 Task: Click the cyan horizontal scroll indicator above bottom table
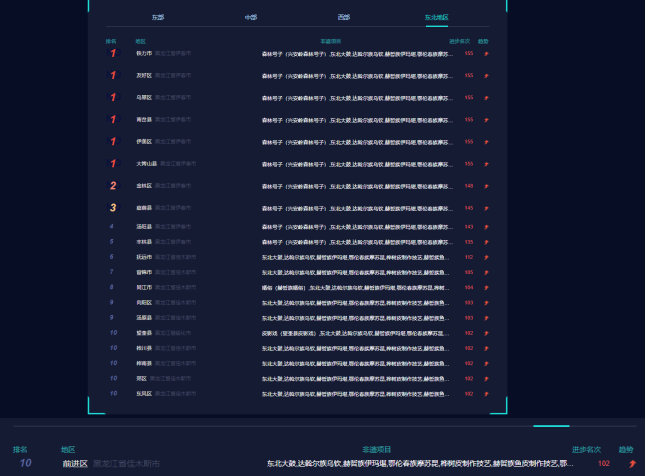pyautogui.click(x=551, y=426)
